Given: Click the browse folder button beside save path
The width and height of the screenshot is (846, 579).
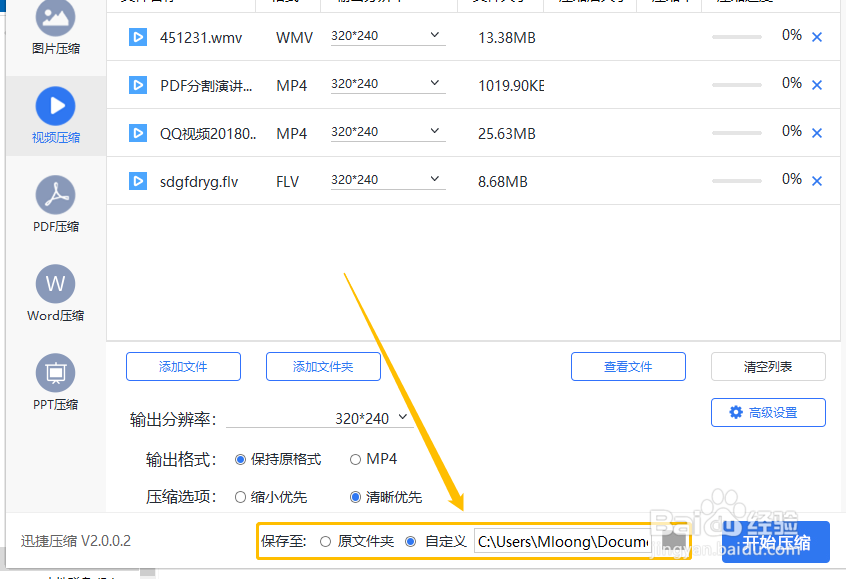Looking at the screenshot, I should pyautogui.click(x=674, y=541).
